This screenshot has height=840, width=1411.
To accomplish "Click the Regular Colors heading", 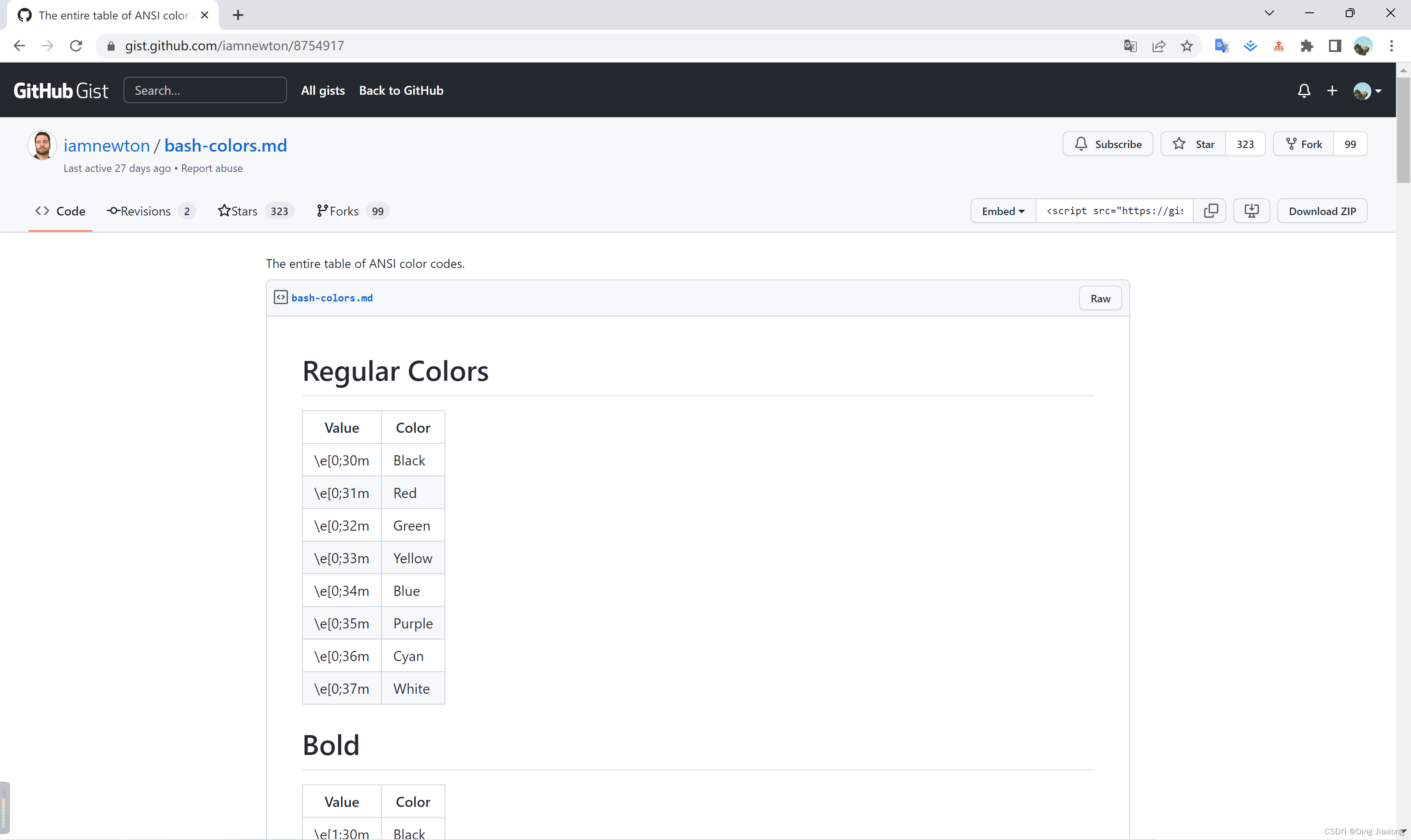I will point(395,372).
